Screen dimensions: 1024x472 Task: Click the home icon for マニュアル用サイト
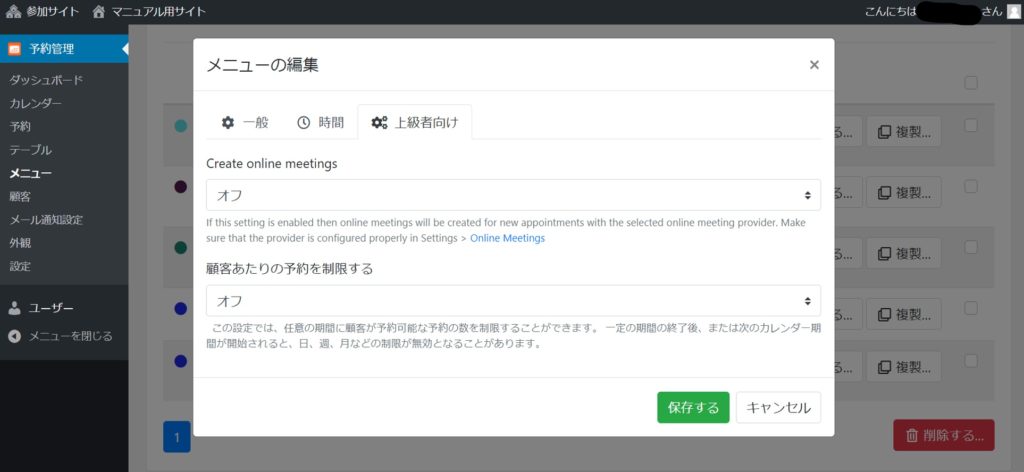pos(98,11)
